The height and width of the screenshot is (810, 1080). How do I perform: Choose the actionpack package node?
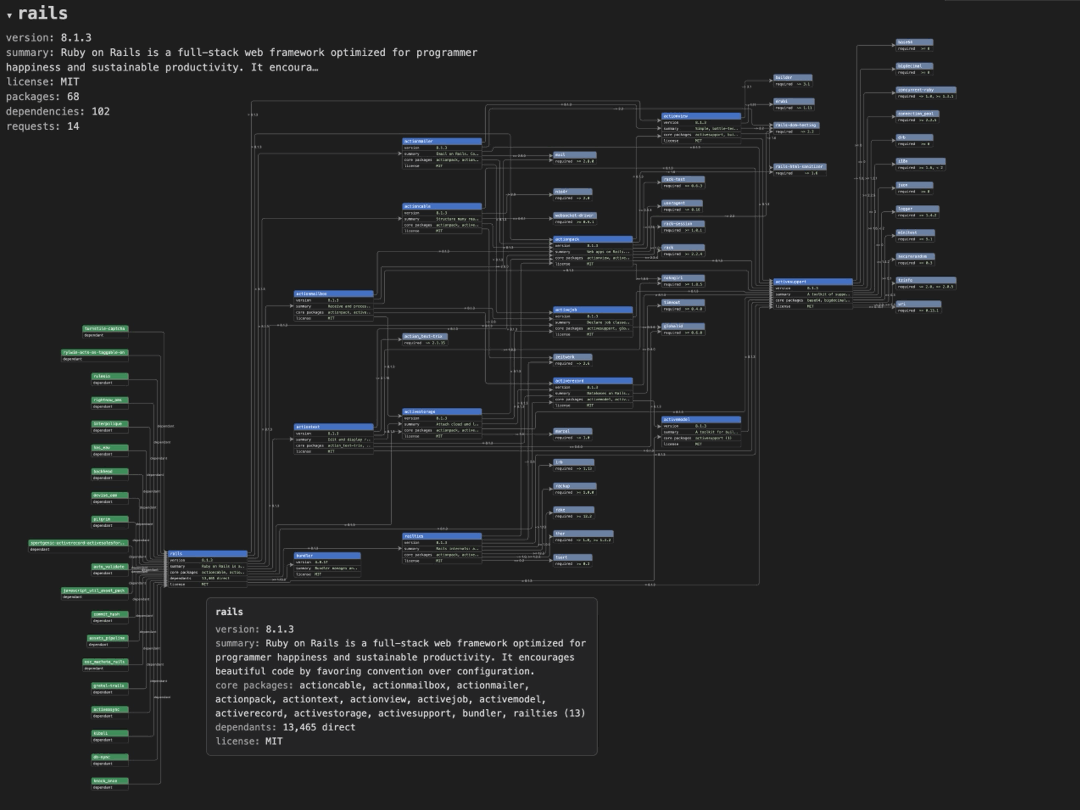tap(593, 251)
